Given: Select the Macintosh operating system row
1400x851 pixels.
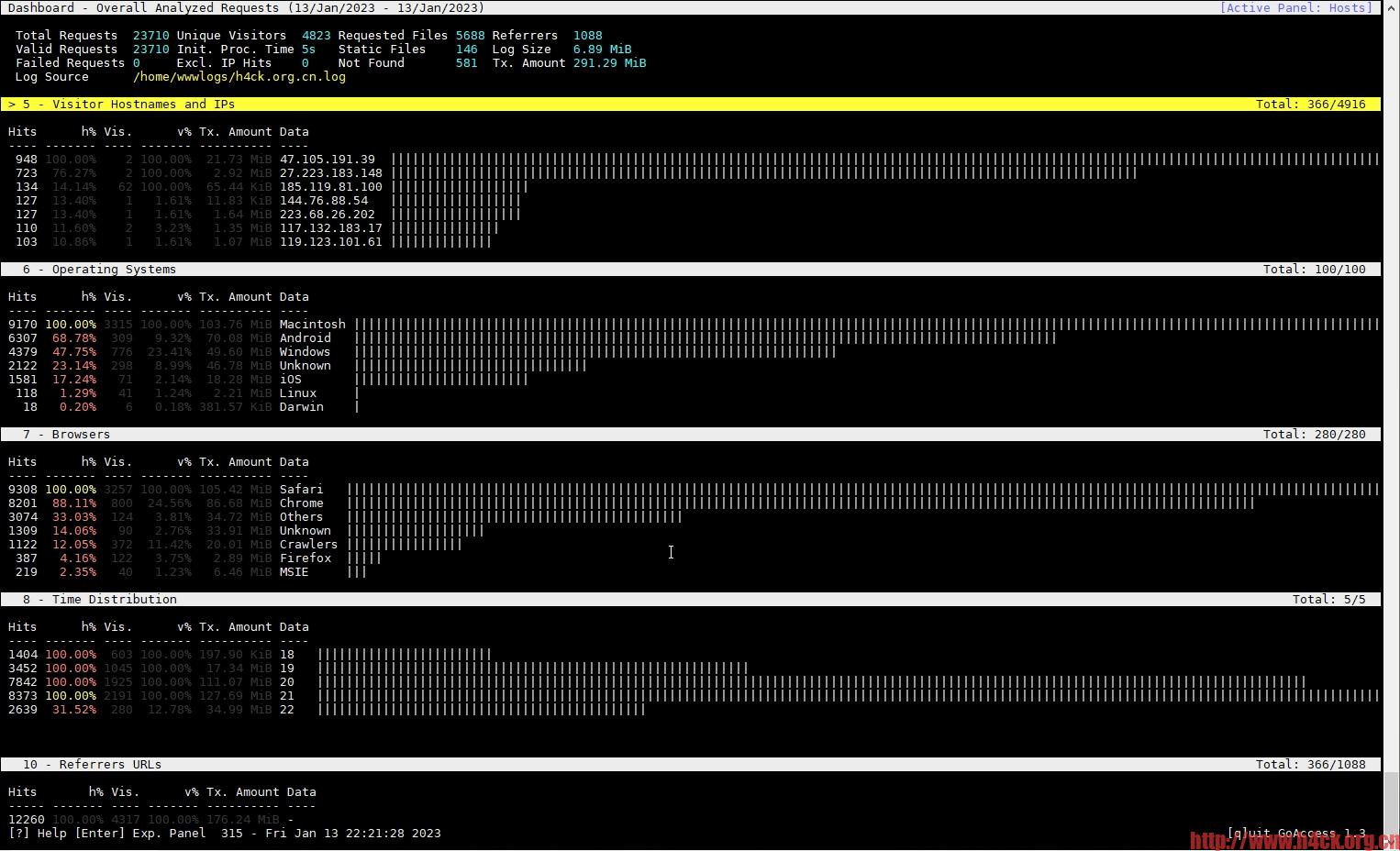Looking at the screenshot, I should [312, 324].
